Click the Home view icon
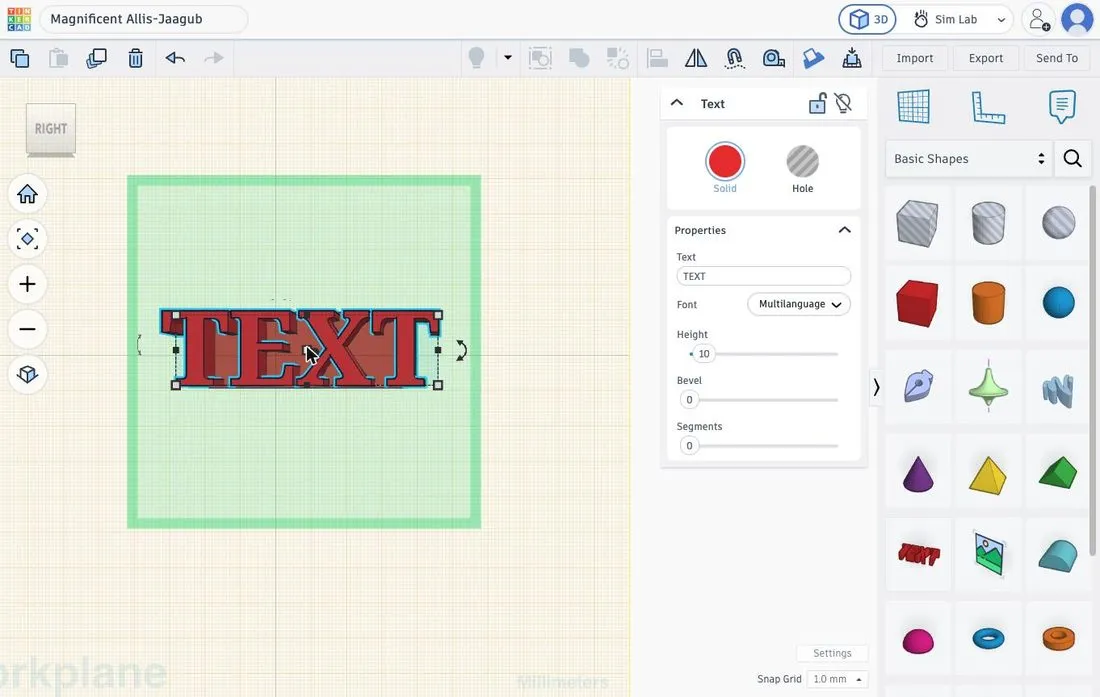 point(27,194)
